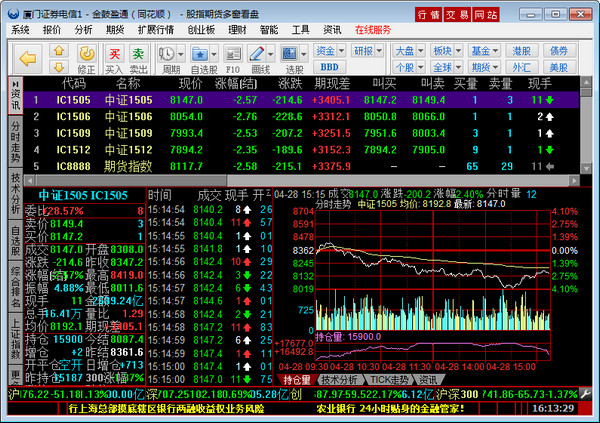Open the 在线服务 menu
This screenshot has height=423, width=600.
[373, 30]
